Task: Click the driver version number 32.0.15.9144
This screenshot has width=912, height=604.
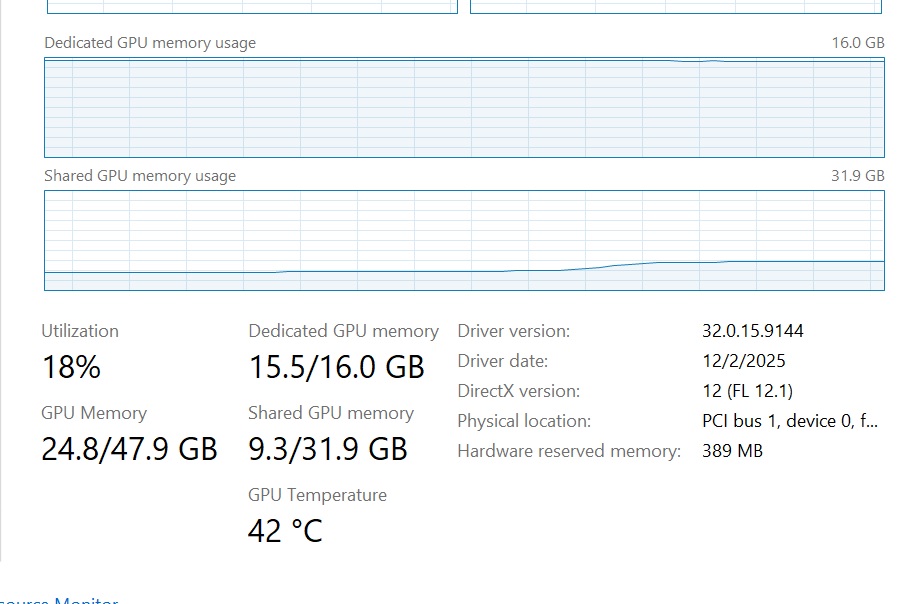Action: 752,331
